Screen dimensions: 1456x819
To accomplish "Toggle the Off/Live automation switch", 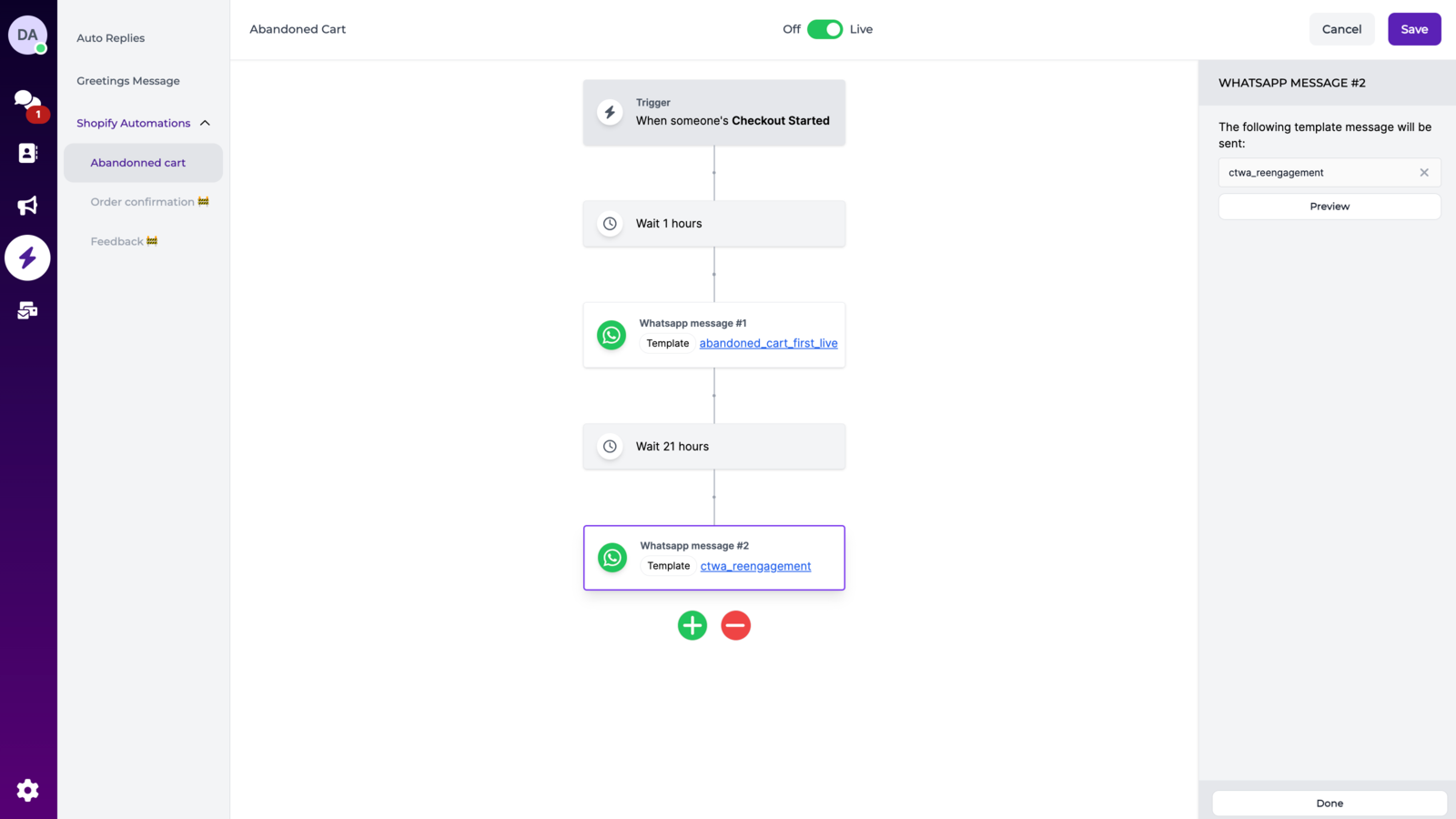I will (824, 29).
